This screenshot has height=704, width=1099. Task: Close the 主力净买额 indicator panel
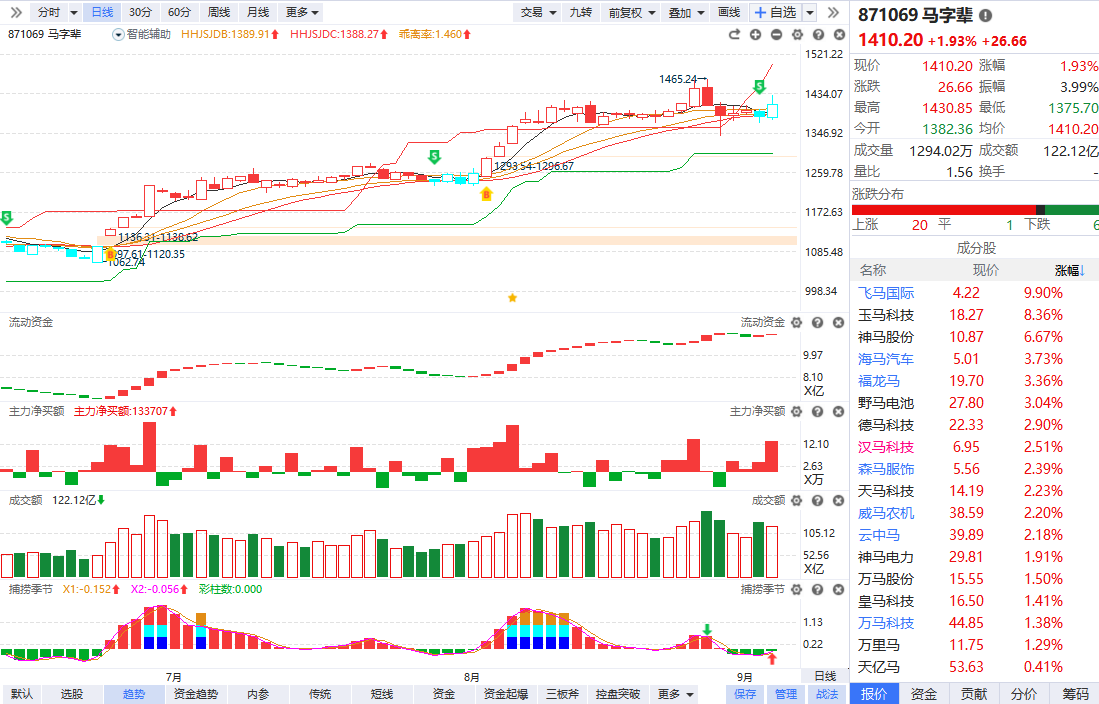[838, 412]
